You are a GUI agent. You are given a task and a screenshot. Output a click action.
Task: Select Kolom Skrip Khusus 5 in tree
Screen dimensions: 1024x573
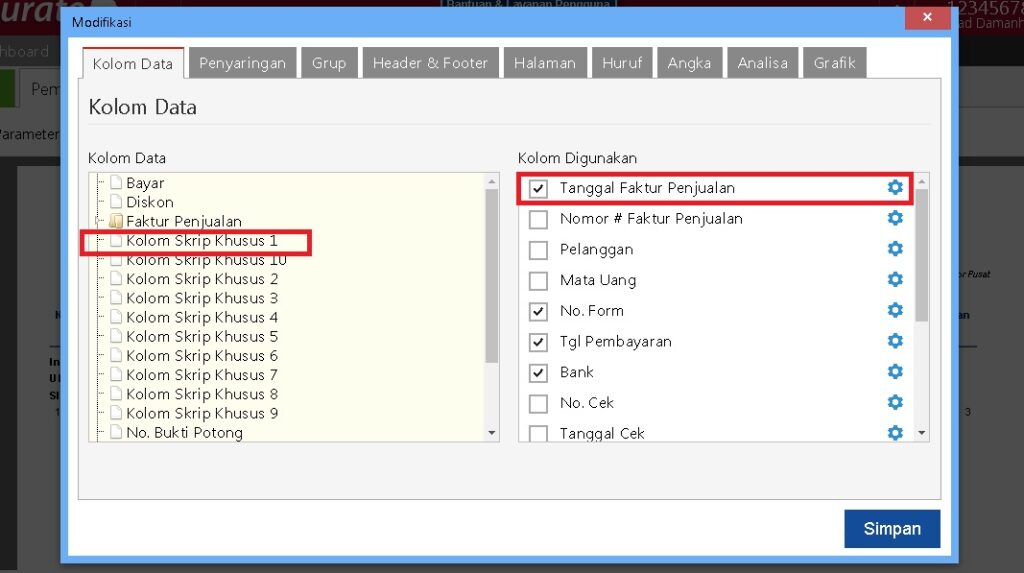202,336
